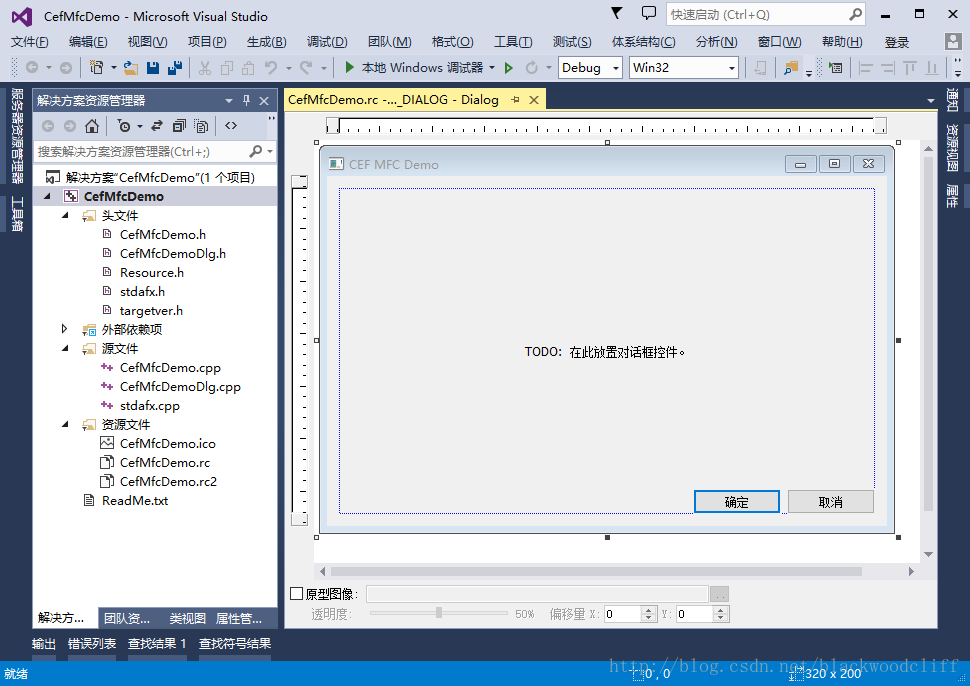Open Solution Explorer window options dropdown
This screenshot has height=686, width=970.
229,100
